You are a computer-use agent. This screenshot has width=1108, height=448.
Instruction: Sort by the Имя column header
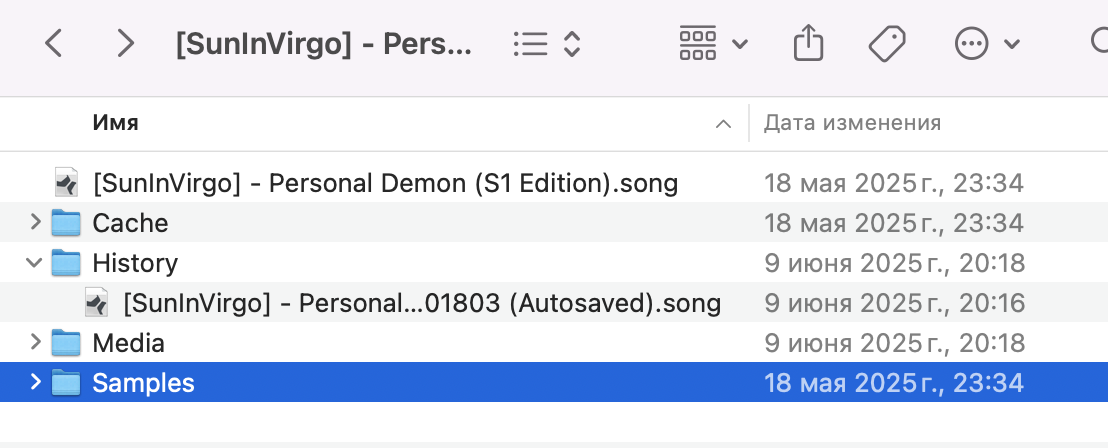tap(115, 123)
